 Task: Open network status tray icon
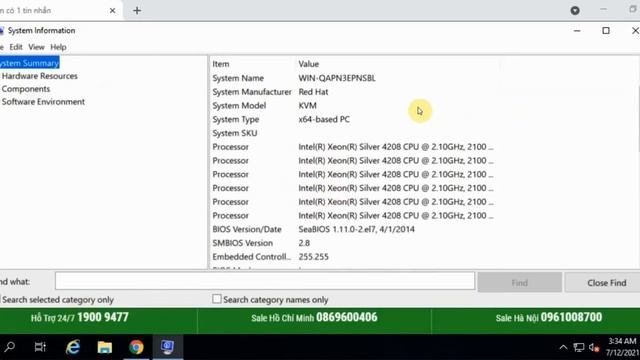tap(578, 348)
